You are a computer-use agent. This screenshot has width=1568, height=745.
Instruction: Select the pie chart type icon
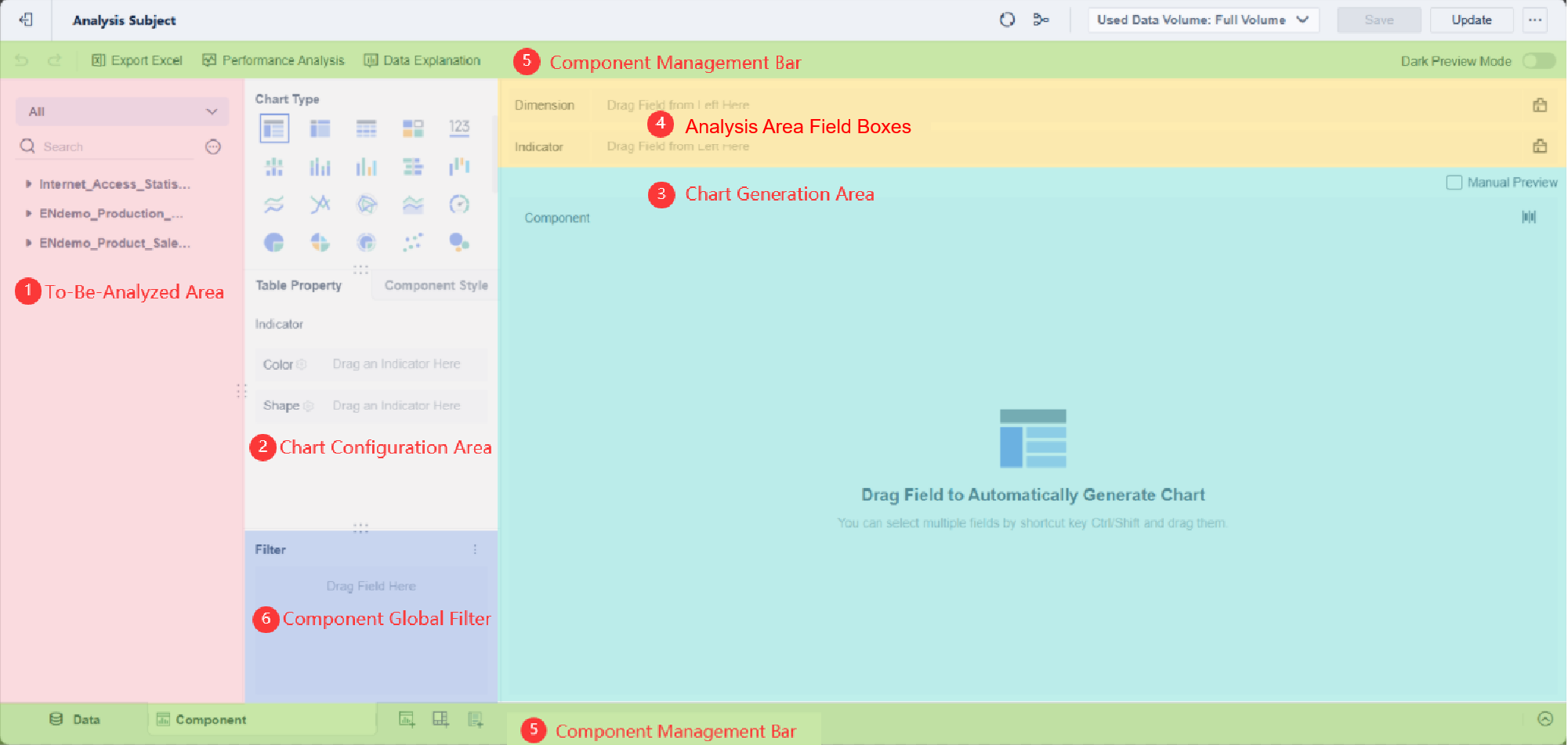click(x=273, y=242)
